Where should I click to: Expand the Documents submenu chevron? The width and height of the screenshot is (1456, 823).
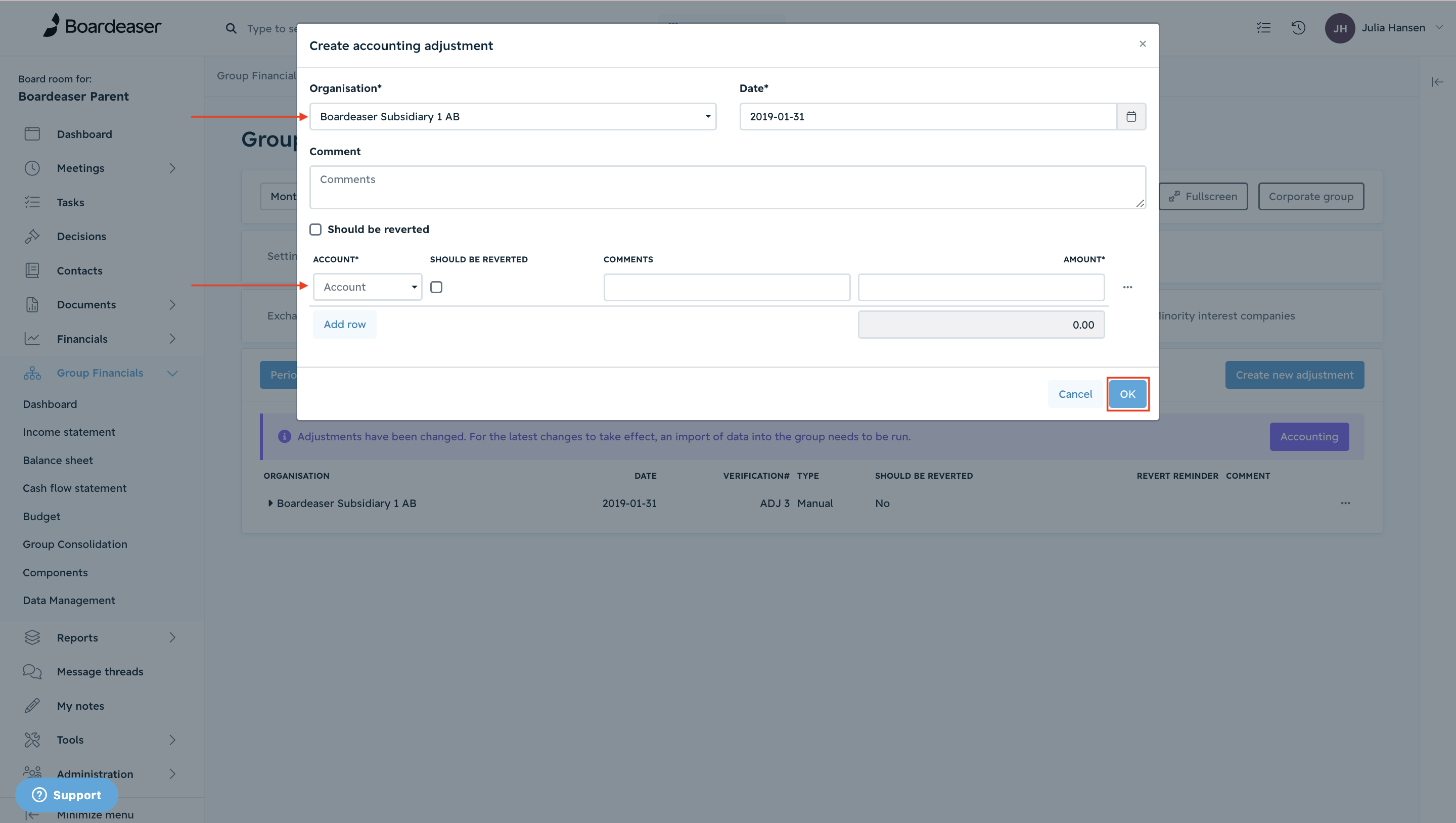(172, 305)
